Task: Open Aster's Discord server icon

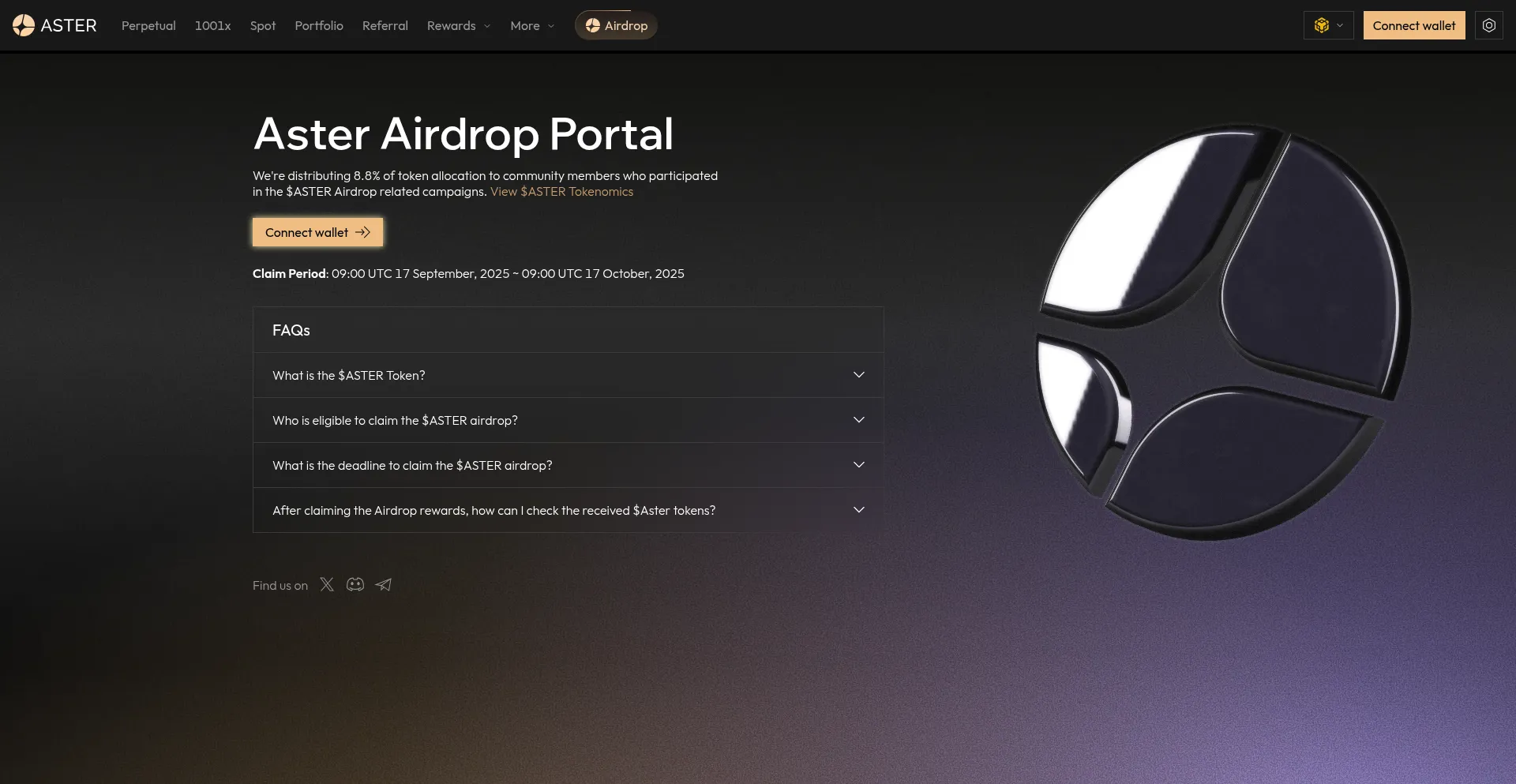Action: tap(355, 584)
